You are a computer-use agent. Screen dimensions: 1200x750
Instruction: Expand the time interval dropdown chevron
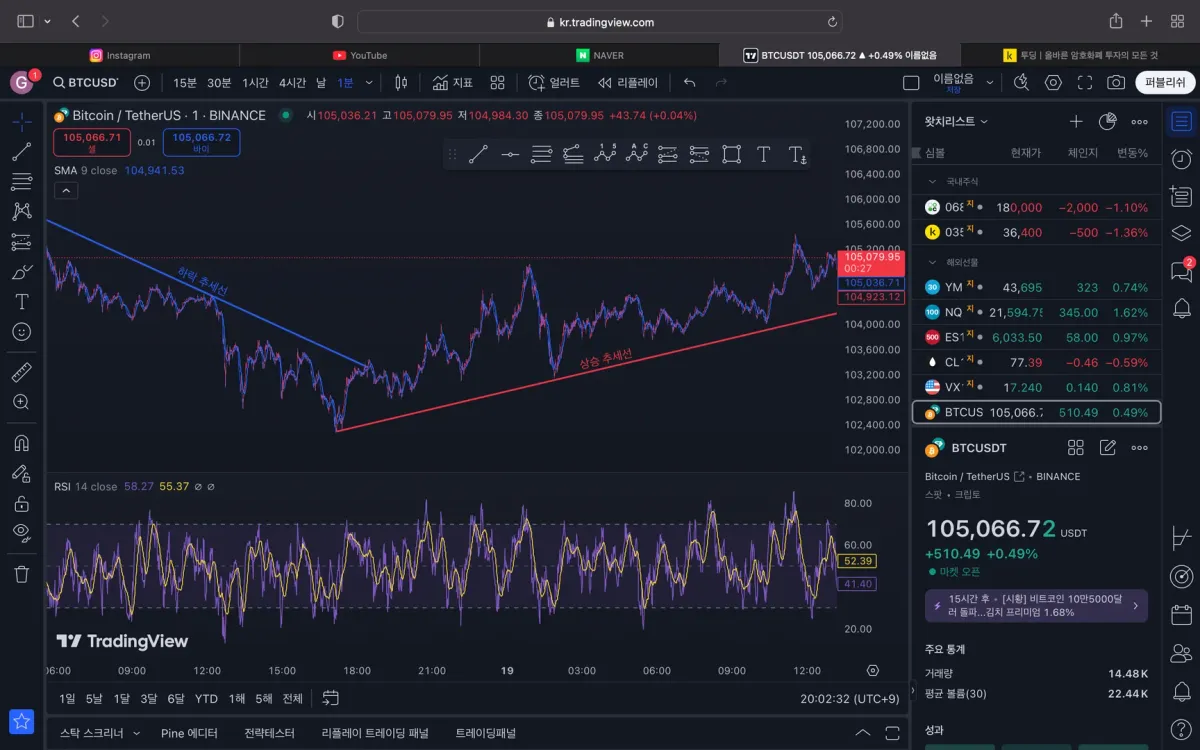(369, 83)
